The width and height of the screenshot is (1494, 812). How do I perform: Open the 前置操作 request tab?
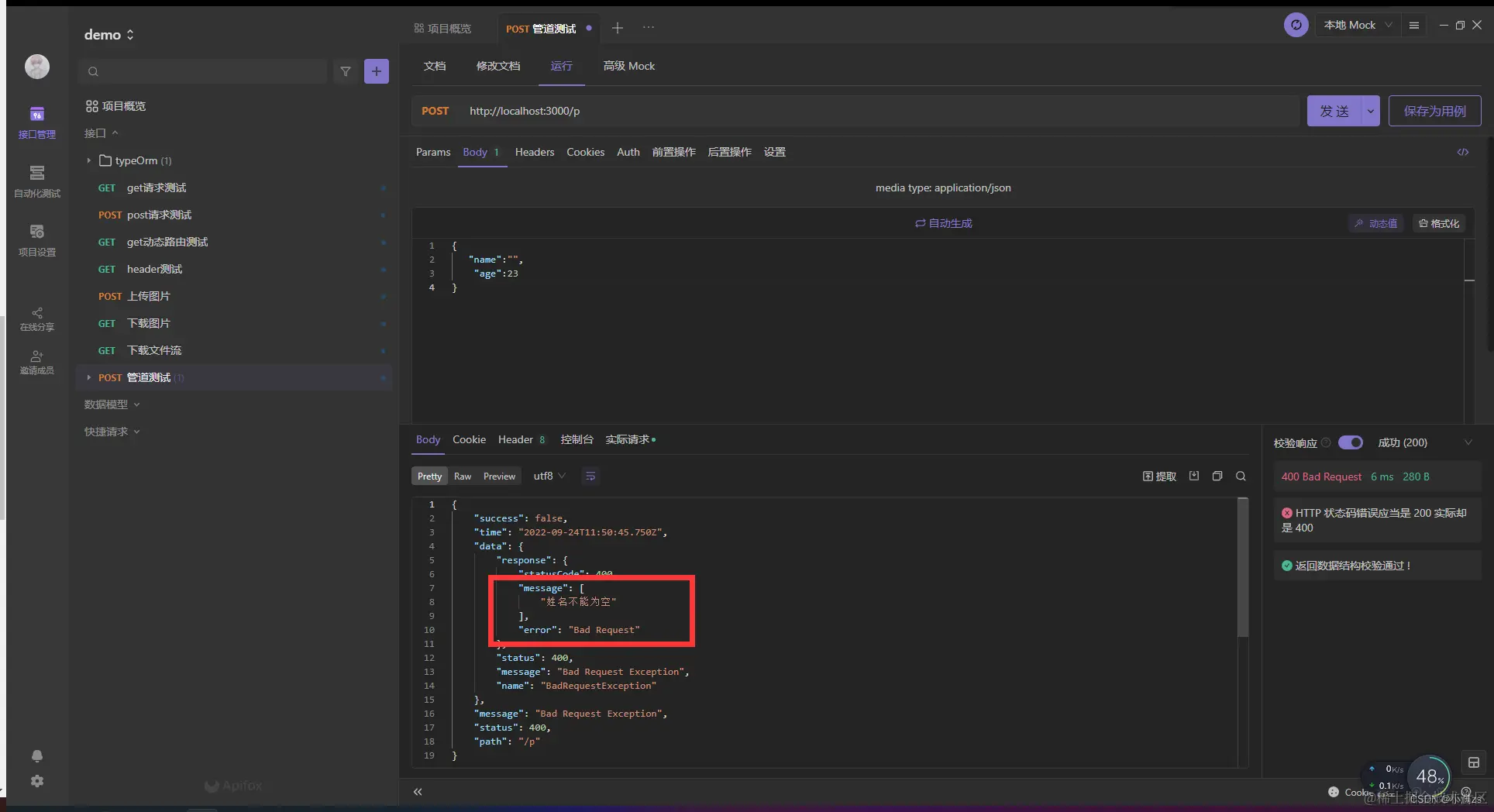[673, 152]
